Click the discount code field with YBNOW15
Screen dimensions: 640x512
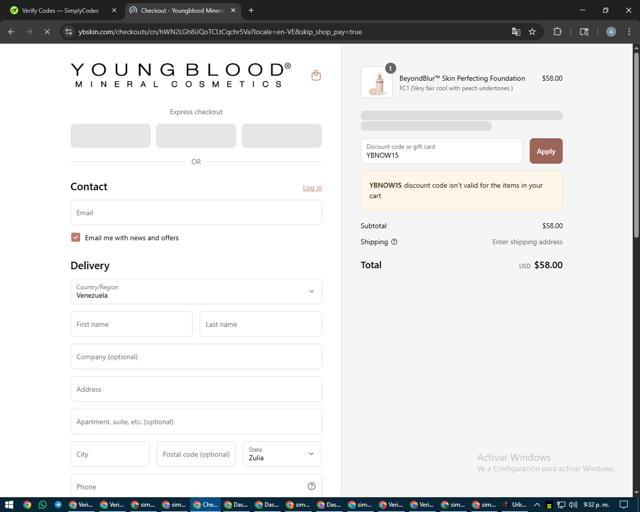click(441, 151)
